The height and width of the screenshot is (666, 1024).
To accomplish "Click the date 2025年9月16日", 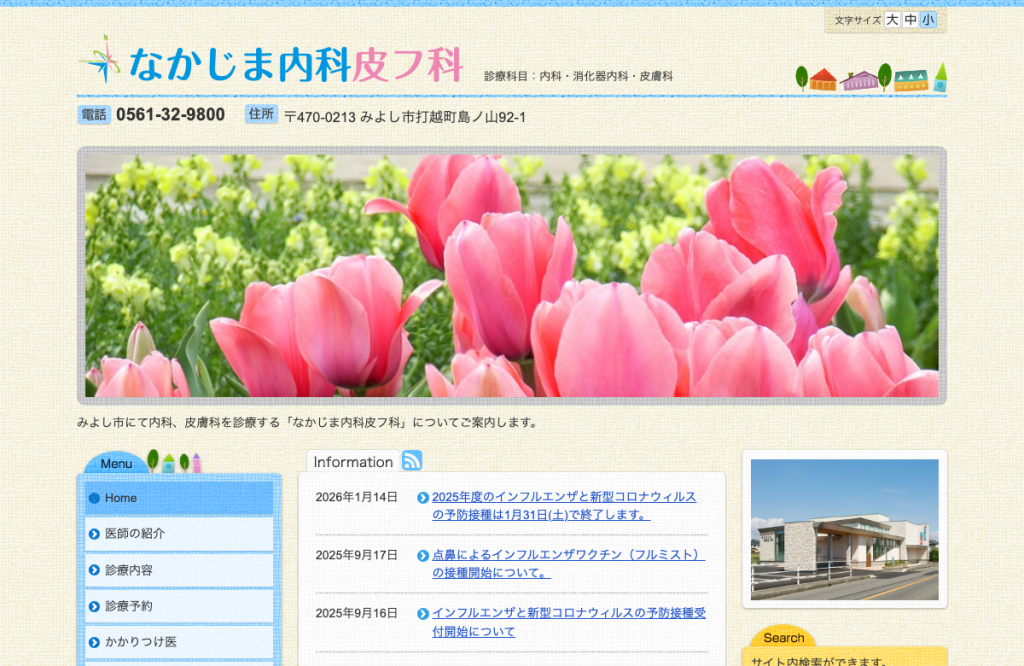I will point(357,613).
